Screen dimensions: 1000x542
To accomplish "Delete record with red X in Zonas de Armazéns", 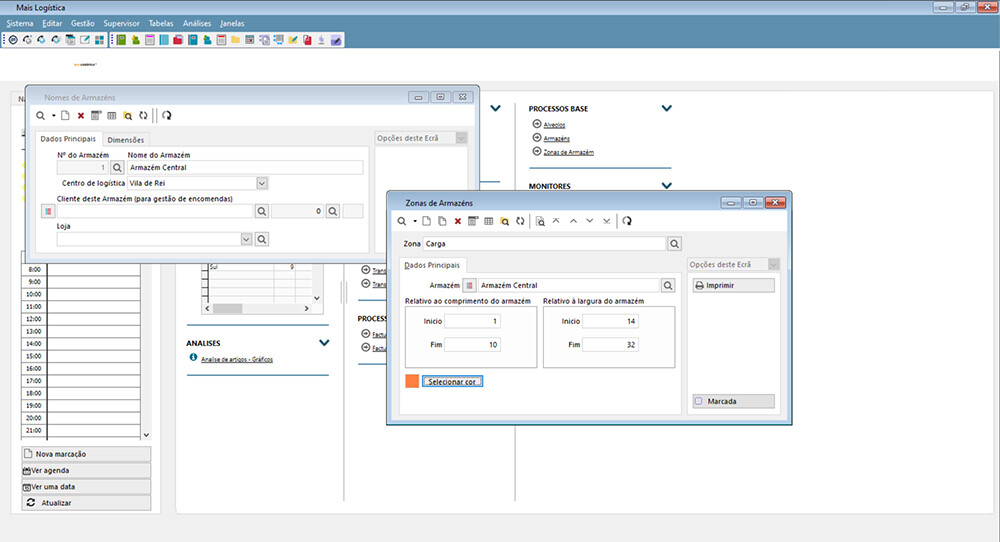I will click(457, 221).
